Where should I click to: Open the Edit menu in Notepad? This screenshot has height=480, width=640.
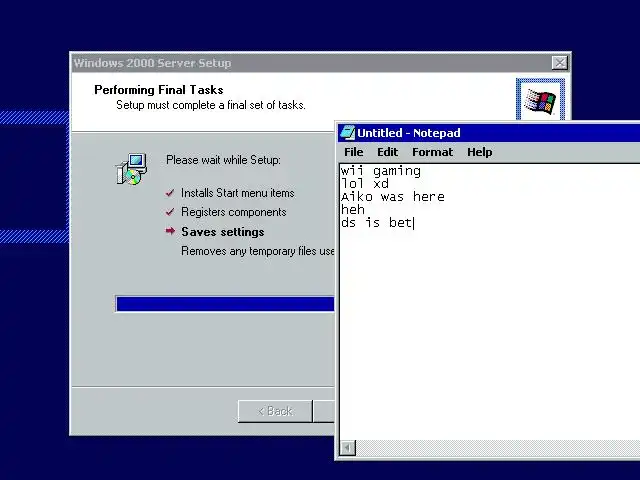click(x=387, y=152)
